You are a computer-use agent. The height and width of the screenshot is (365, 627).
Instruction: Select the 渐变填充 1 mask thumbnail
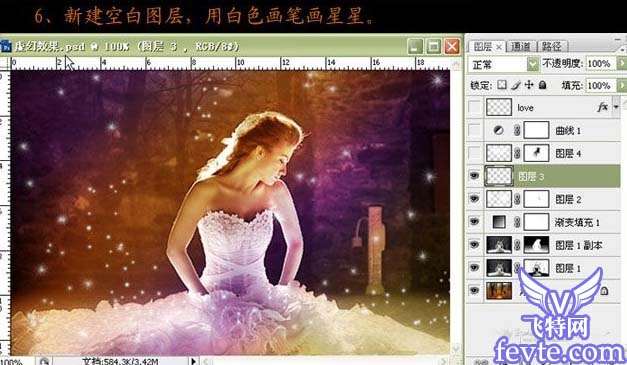click(536, 221)
